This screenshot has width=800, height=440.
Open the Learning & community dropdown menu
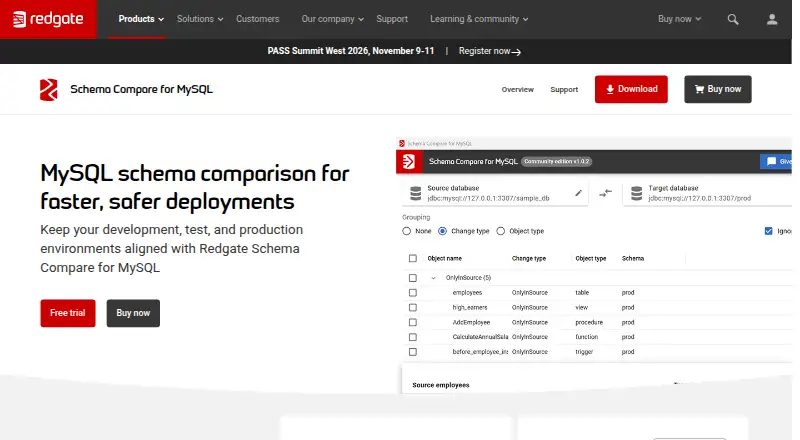tap(479, 19)
